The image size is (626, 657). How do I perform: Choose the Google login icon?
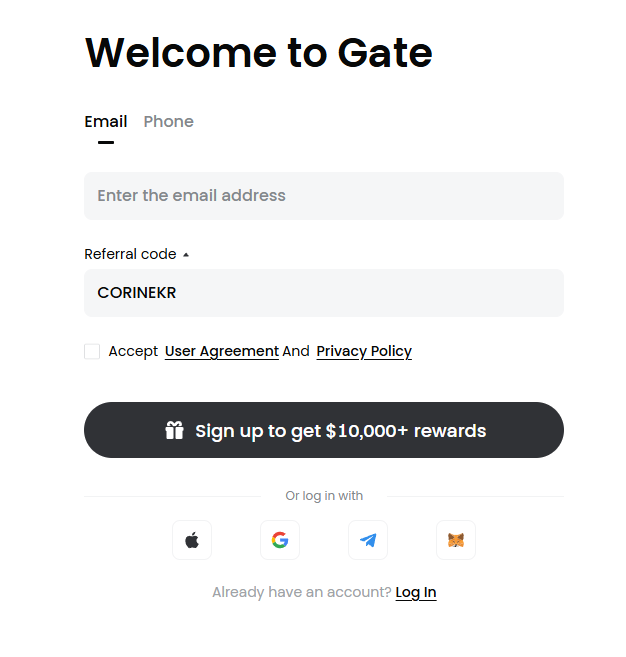point(280,540)
